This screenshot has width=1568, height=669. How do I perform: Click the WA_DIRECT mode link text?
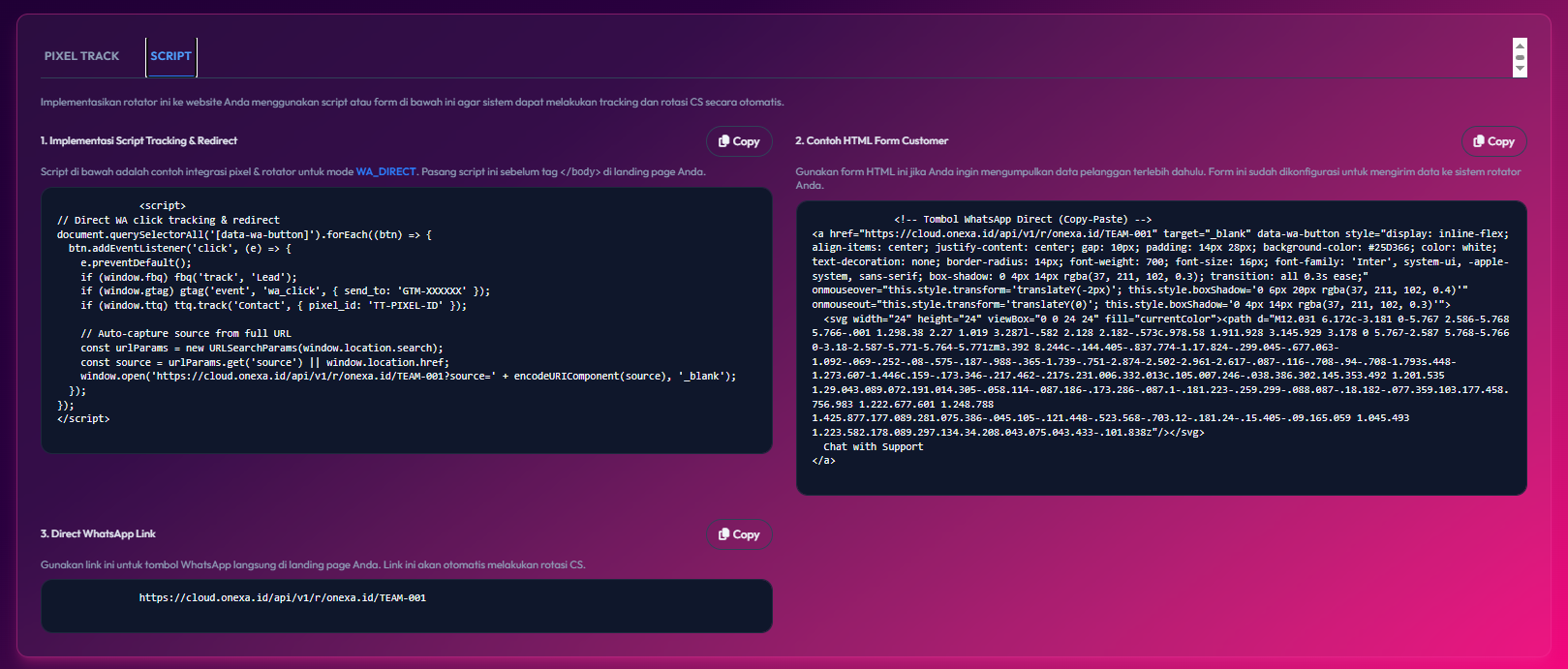click(x=385, y=171)
